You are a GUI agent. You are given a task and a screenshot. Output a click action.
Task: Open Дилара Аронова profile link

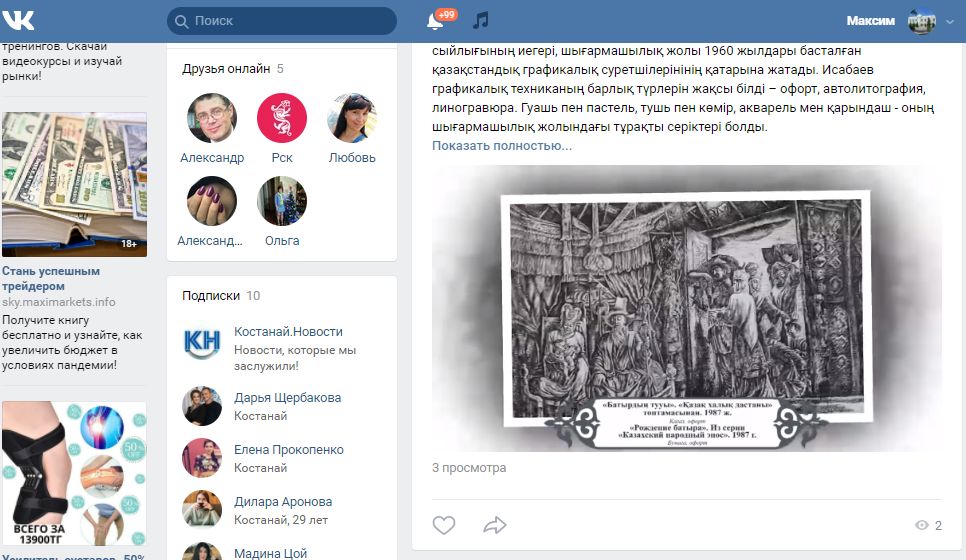283,501
